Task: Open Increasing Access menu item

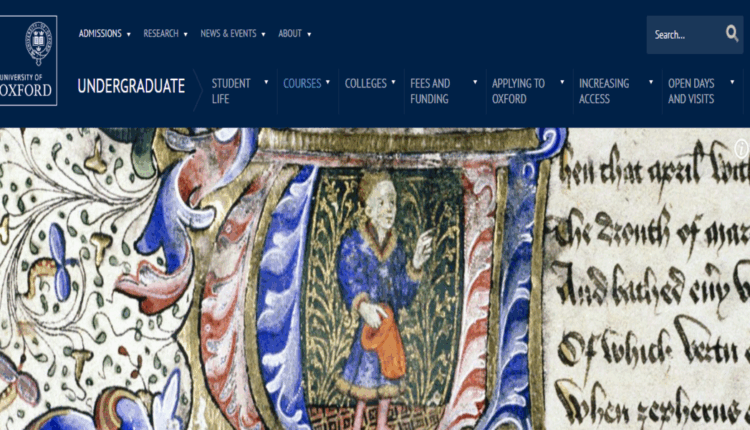Action: click(604, 91)
